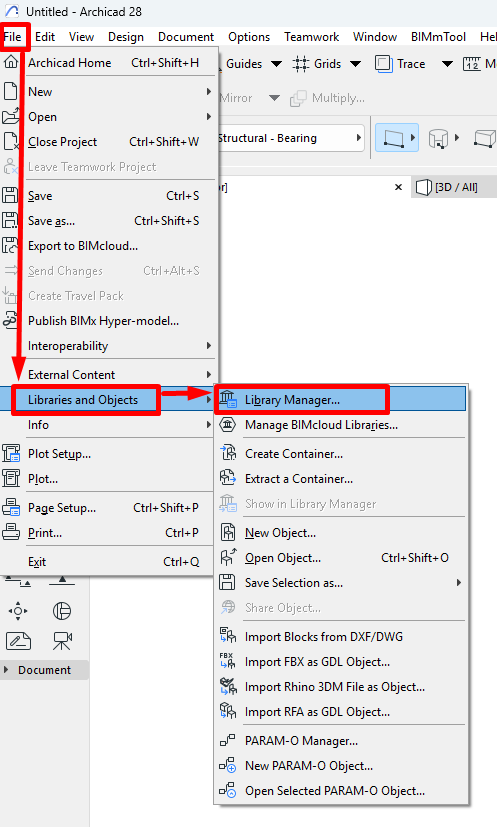Close the floor plan tab
Viewport: 497px width, 827px height.
pos(398,187)
